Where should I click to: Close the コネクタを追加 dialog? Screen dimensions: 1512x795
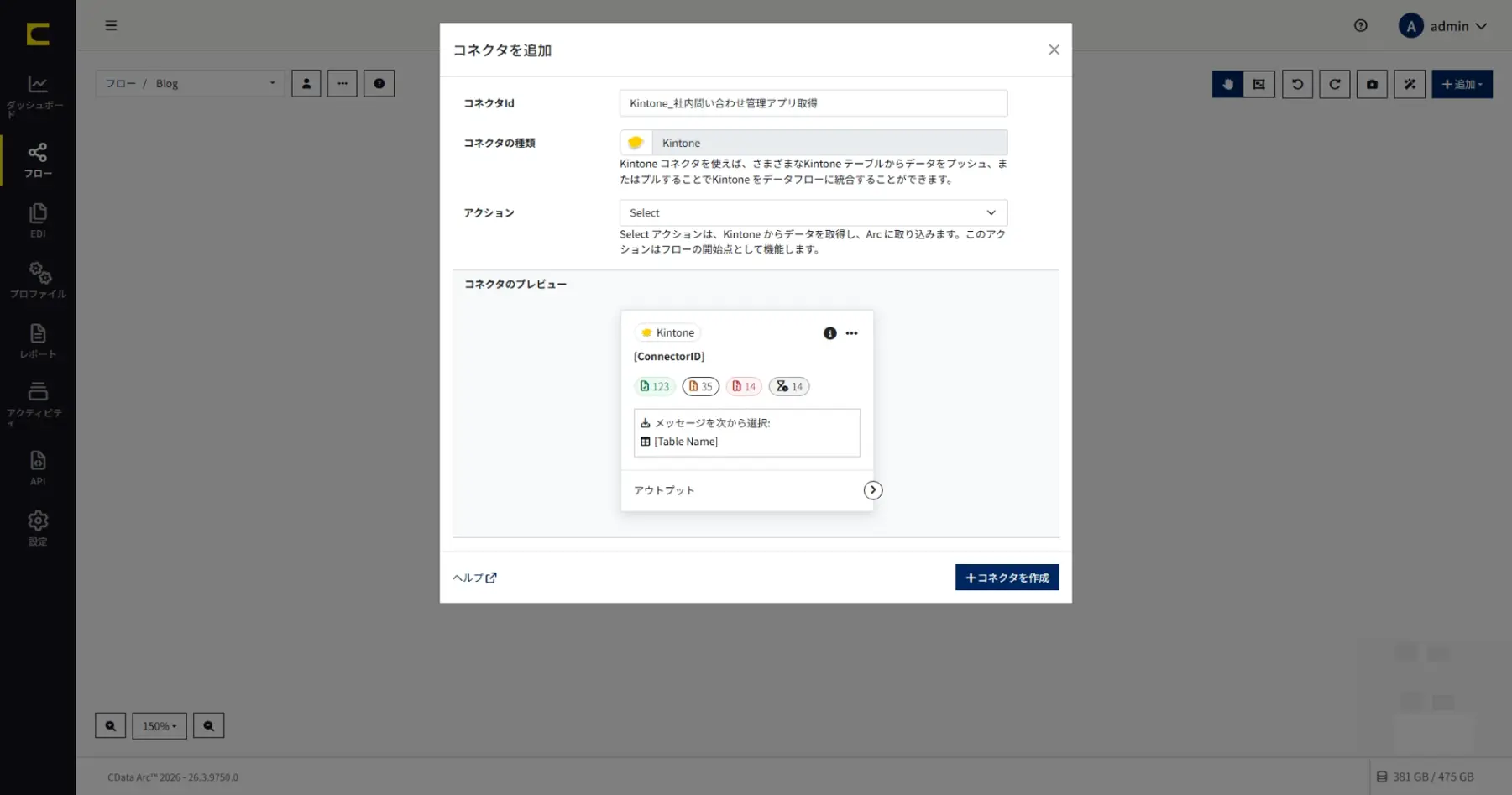coord(1054,50)
